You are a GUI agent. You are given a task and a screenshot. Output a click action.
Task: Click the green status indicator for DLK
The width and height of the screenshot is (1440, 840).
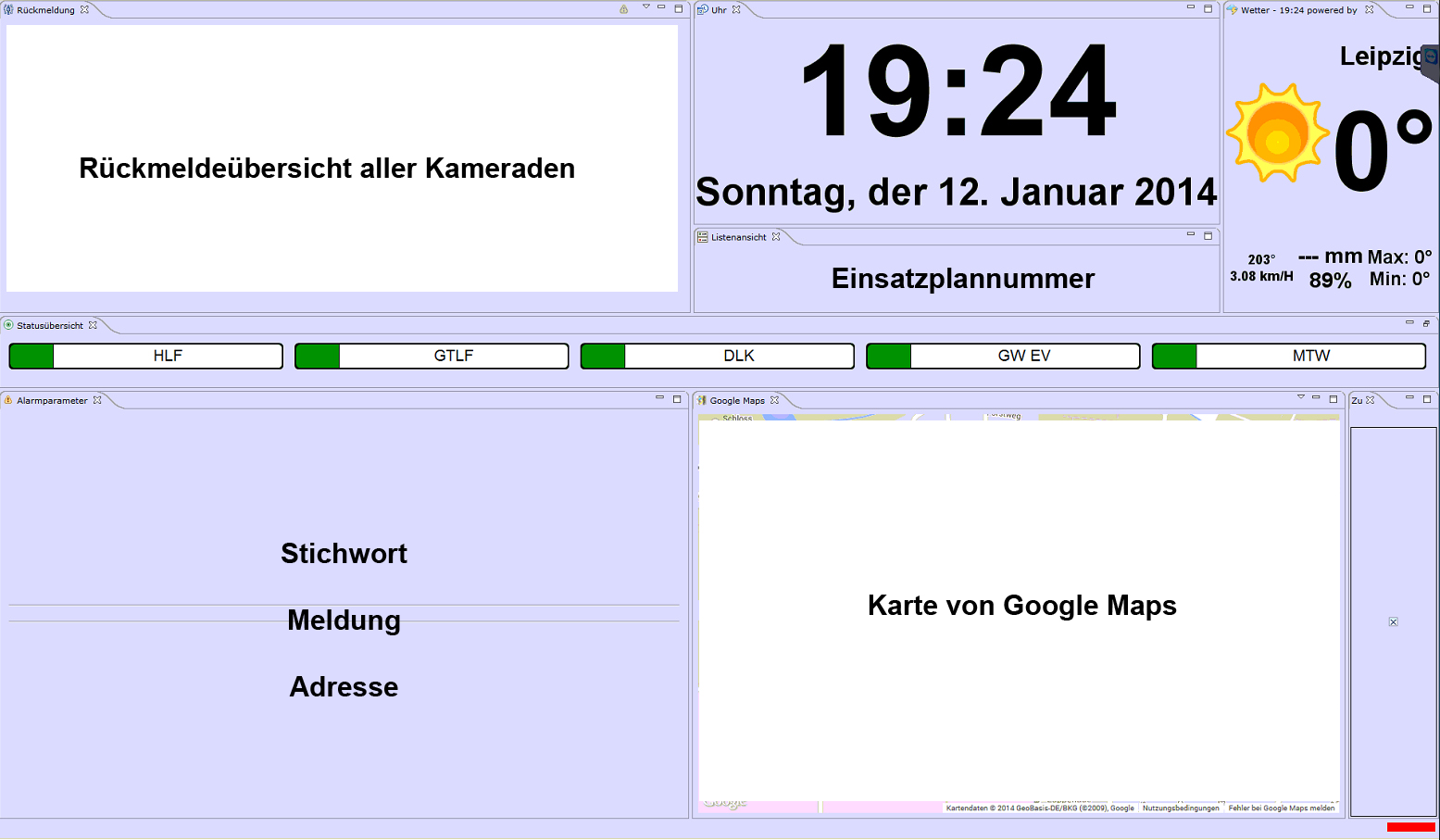coord(603,356)
